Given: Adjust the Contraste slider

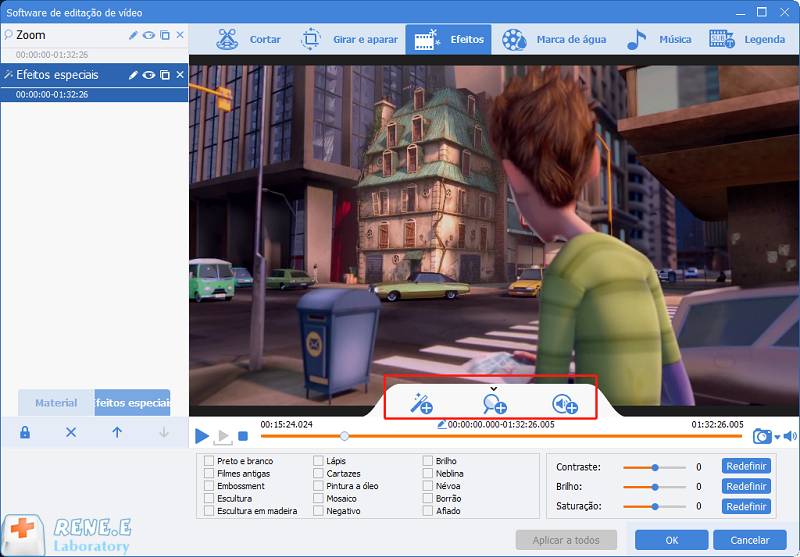Looking at the screenshot, I should click(x=655, y=467).
